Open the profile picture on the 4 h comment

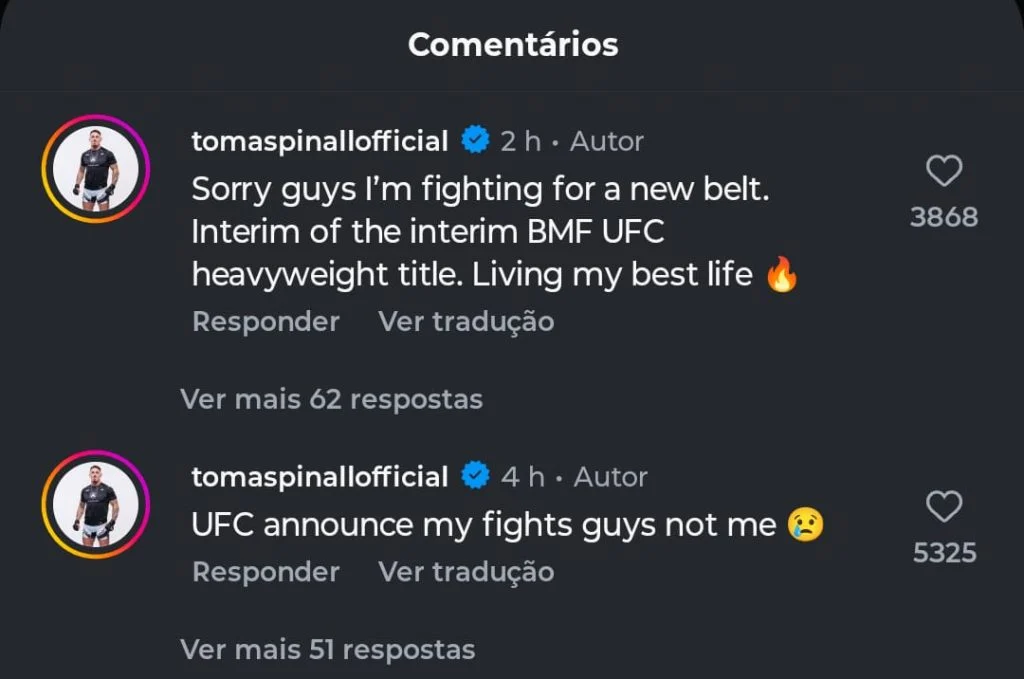point(96,504)
